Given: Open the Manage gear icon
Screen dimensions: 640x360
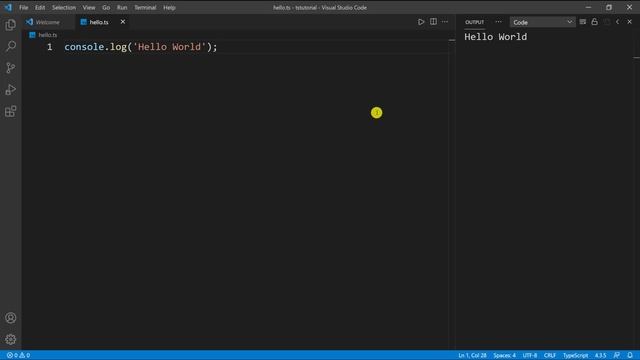Looking at the screenshot, I should click(x=11, y=339).
